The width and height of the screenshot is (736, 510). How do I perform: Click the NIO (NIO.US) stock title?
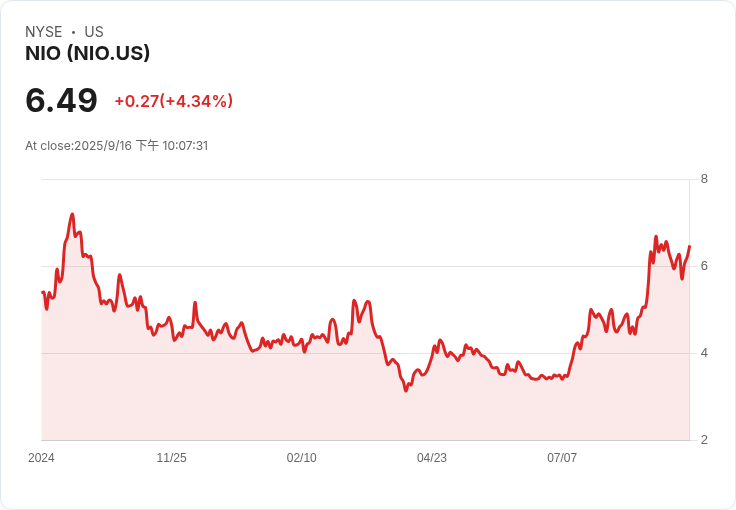coord(87,54)
